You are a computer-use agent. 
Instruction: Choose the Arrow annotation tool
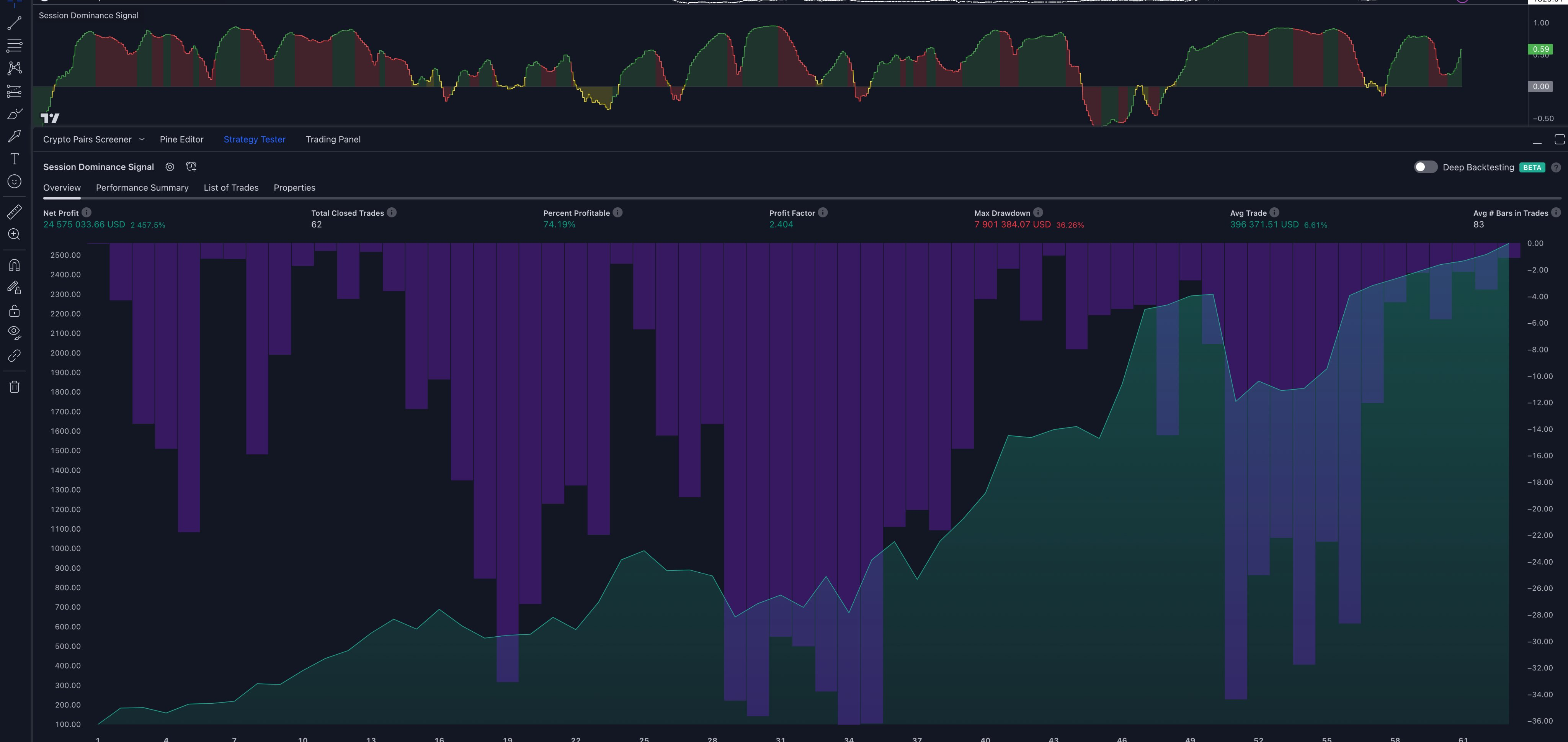tap(15, 136)
